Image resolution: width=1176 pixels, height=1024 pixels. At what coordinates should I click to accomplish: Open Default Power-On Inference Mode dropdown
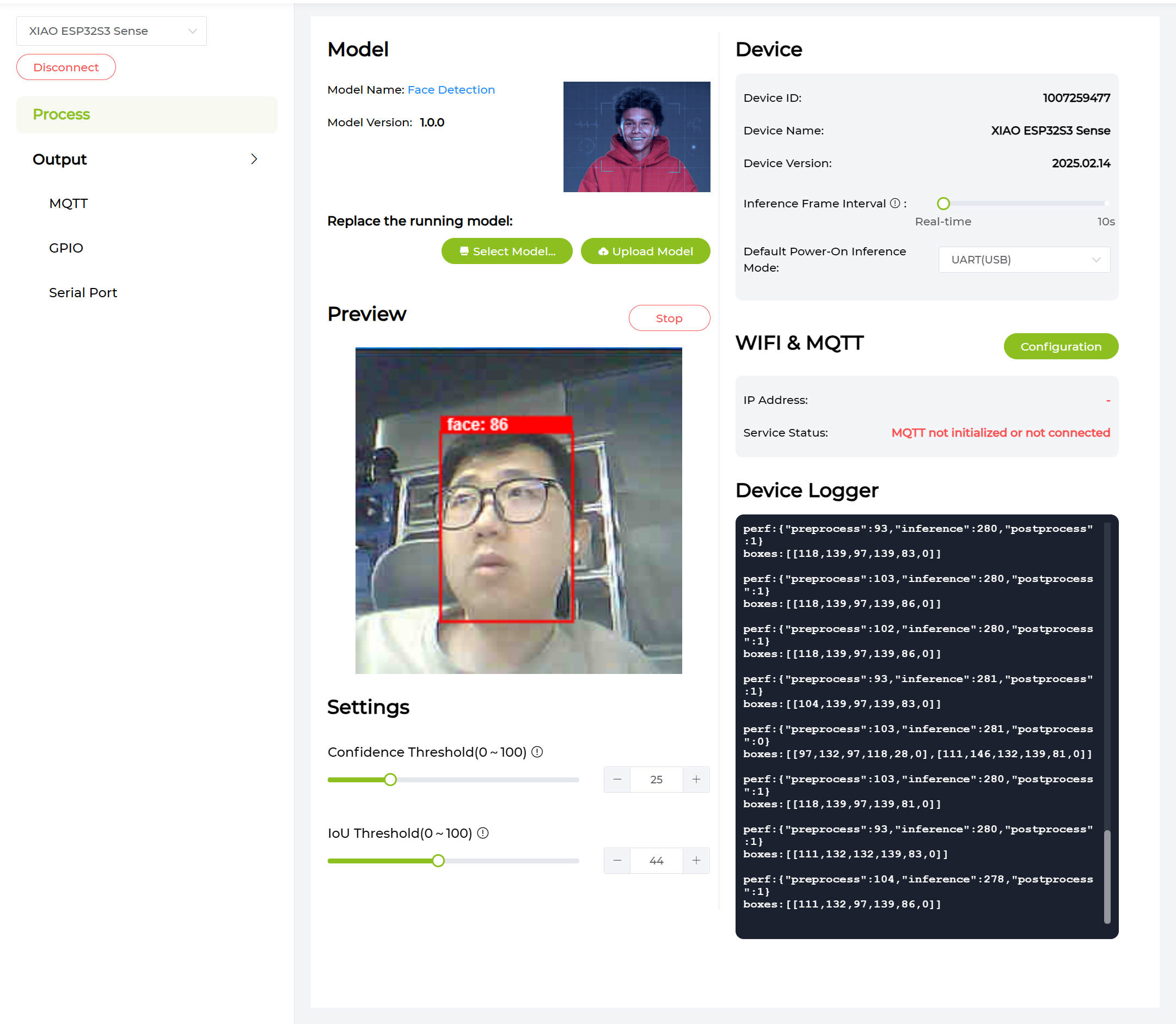click(1024, 260)
